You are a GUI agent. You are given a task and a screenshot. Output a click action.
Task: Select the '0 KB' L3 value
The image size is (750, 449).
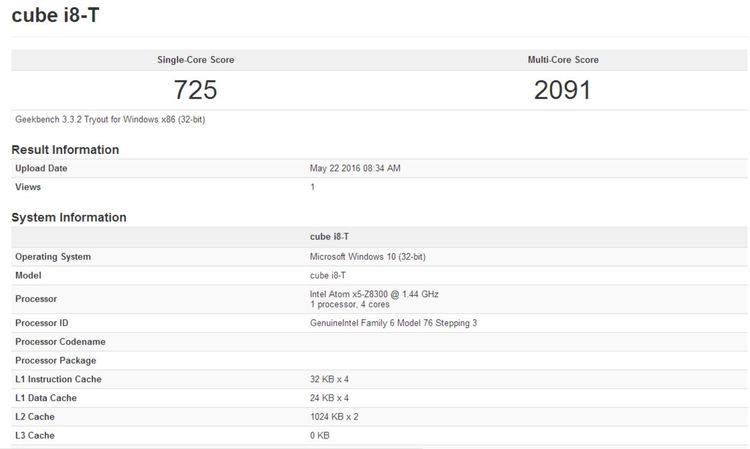coord(320,436)
